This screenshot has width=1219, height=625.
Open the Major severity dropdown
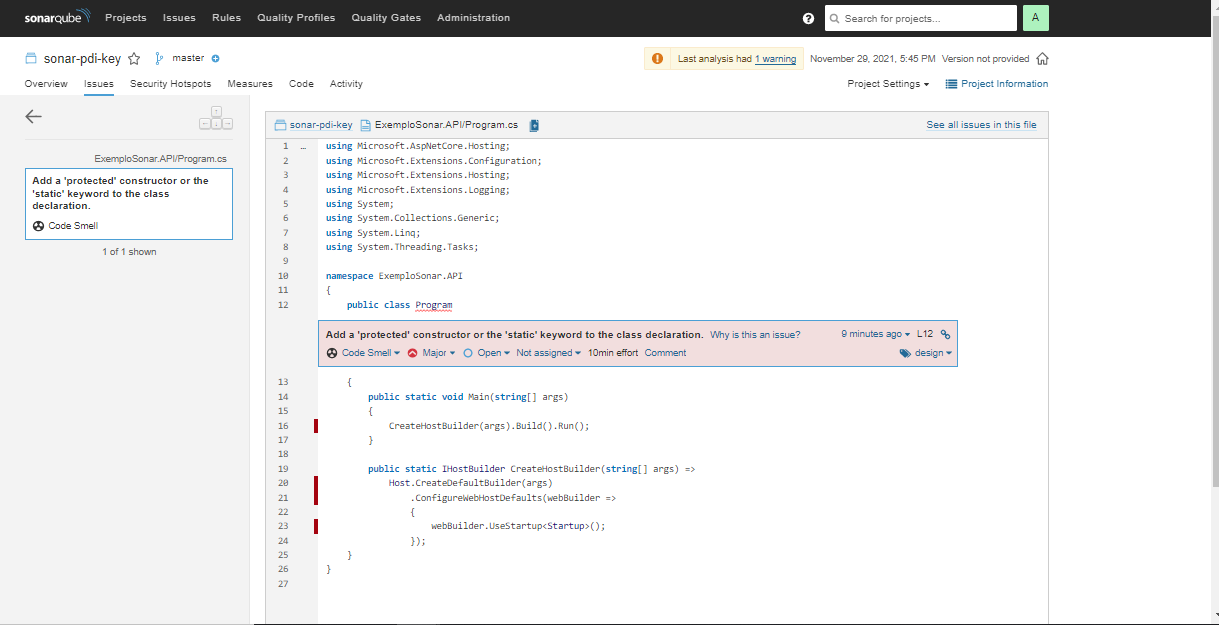(433, 352)
